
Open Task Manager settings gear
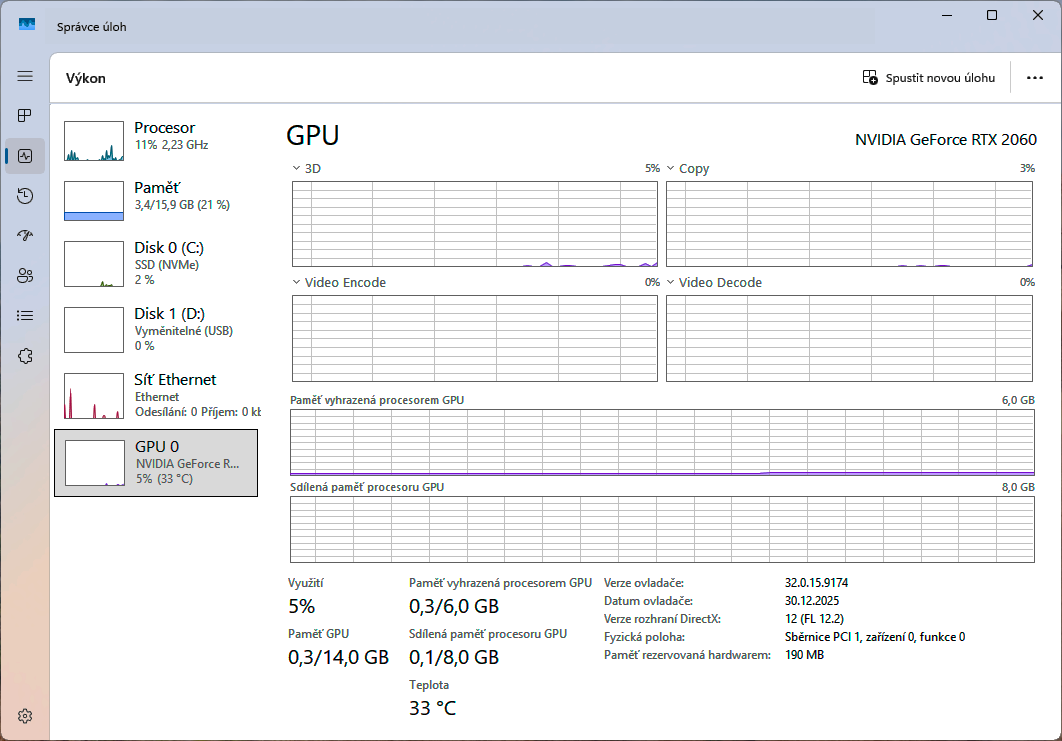click(25, 716)
